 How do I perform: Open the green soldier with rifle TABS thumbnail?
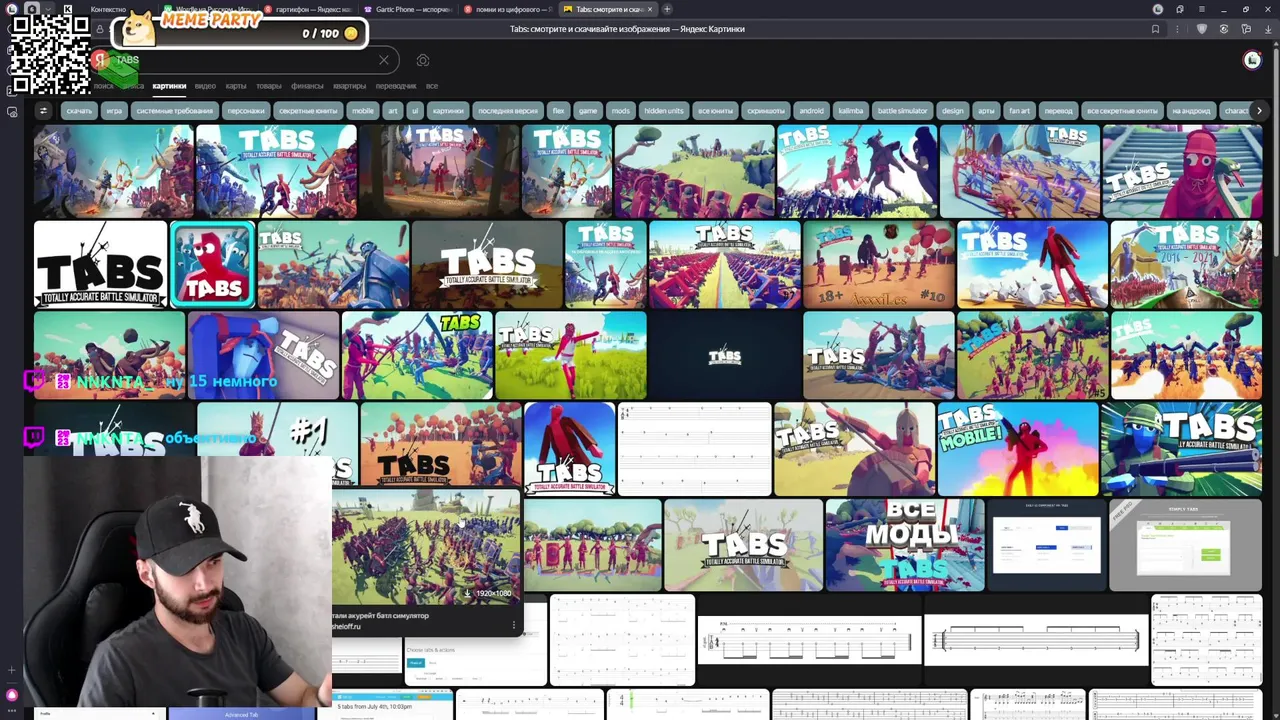1181,449
